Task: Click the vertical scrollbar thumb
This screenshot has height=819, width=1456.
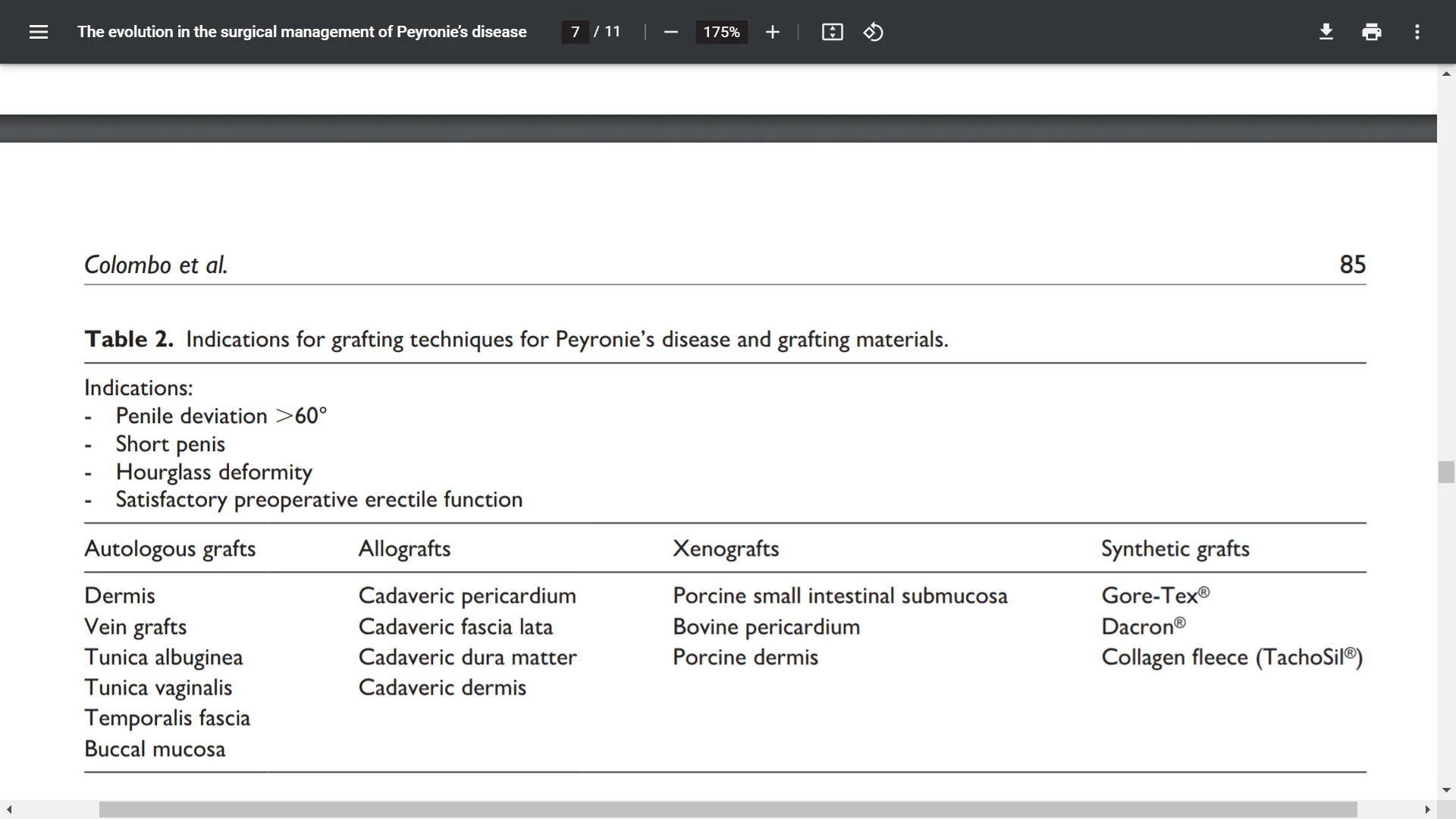Action: pos(1446,472)
